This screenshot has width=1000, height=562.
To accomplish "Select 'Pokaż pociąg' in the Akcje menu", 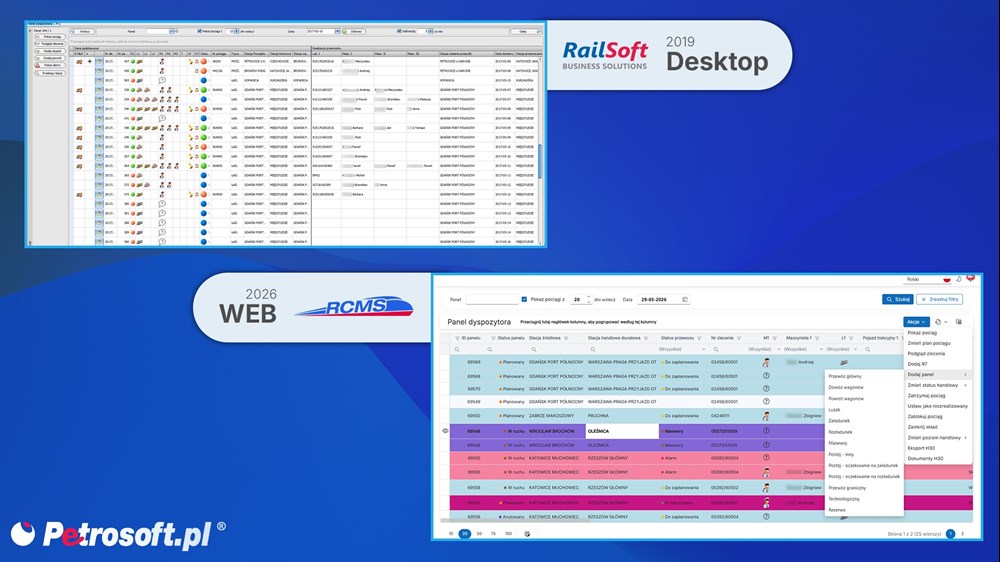I will [922, 333].
